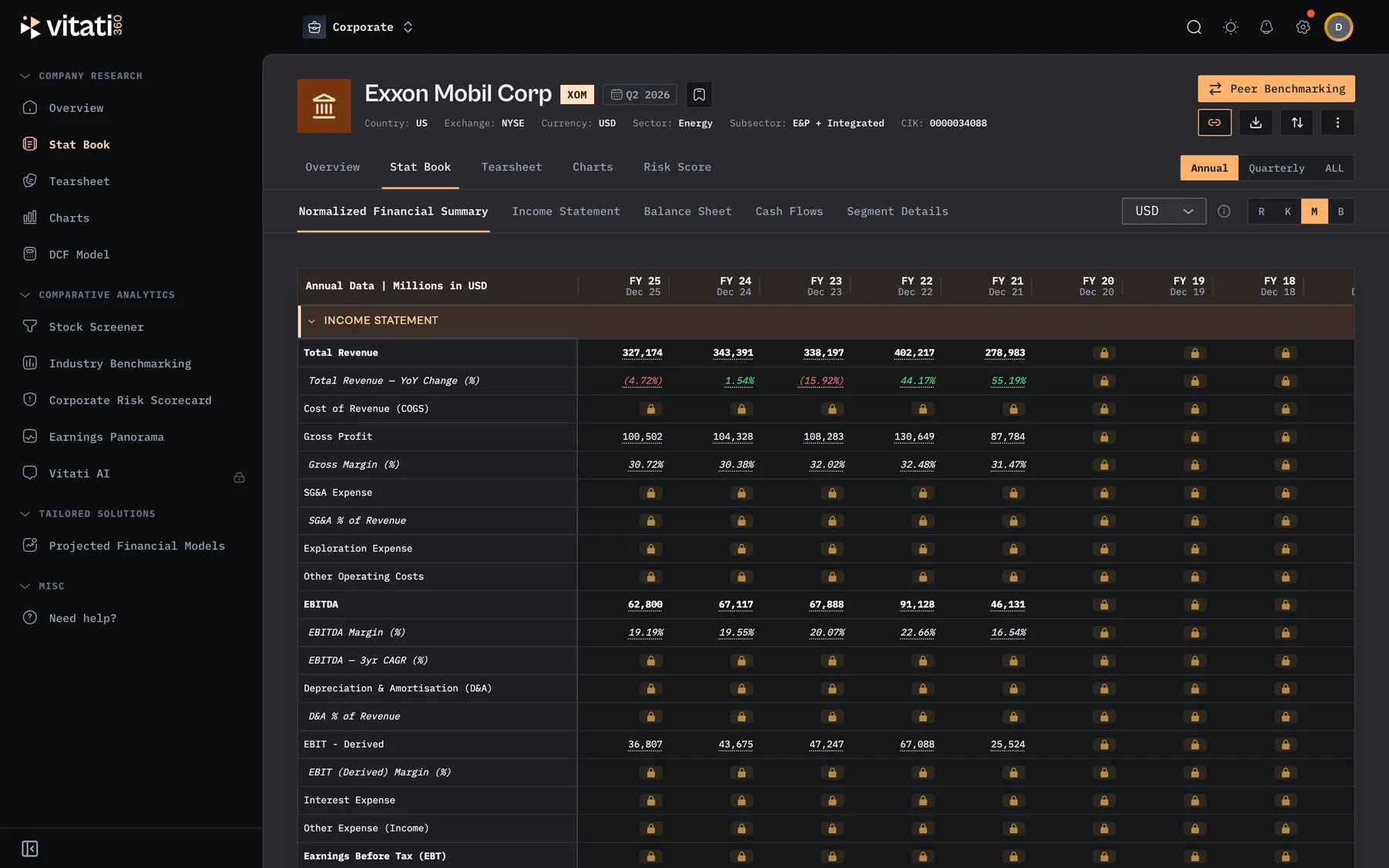Viewport: 1389px width, 868px height.
Task: Switch to the Tearsheet tab
Action: [x=512, y=167]
